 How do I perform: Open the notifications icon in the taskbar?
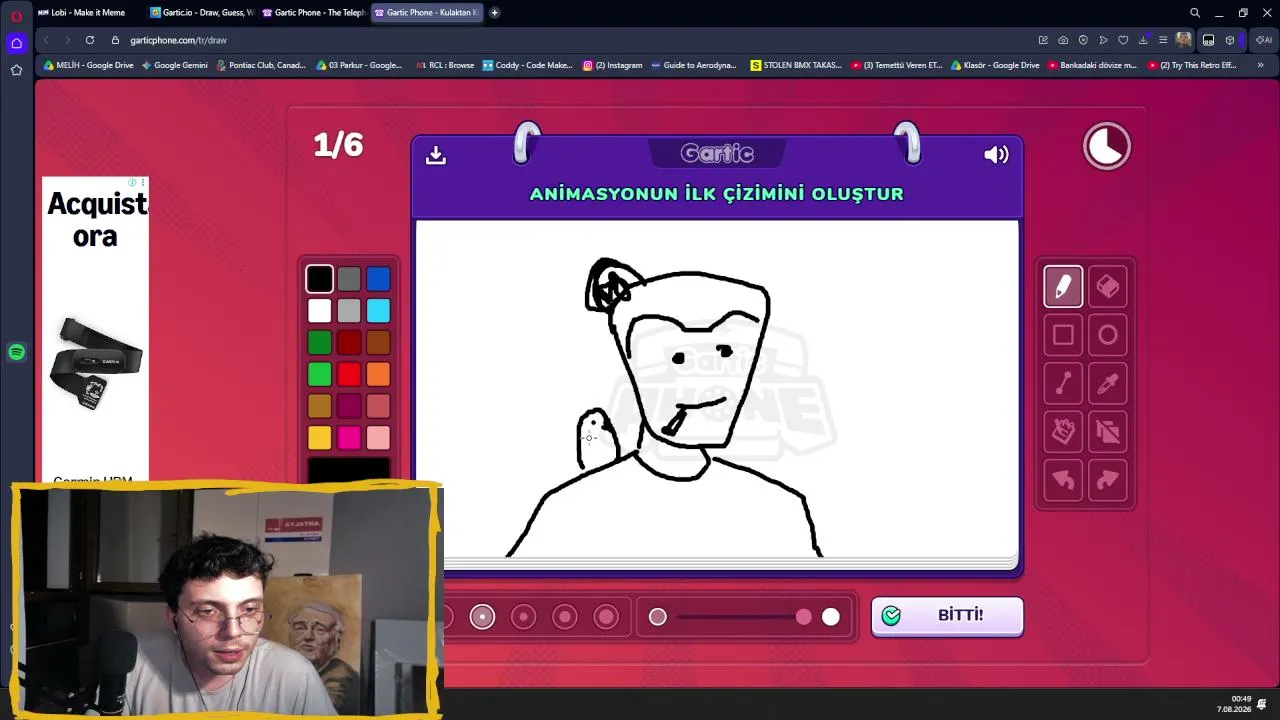pos(1263,704)
